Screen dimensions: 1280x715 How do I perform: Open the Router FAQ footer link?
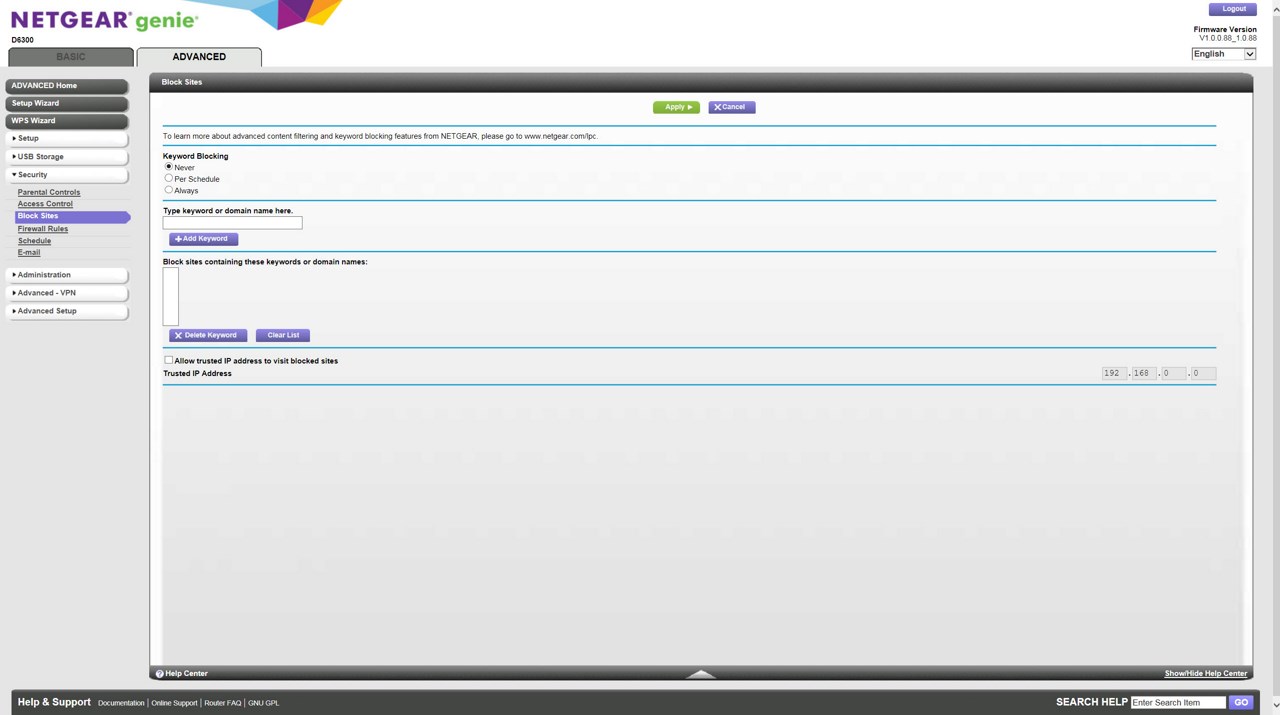223,703
